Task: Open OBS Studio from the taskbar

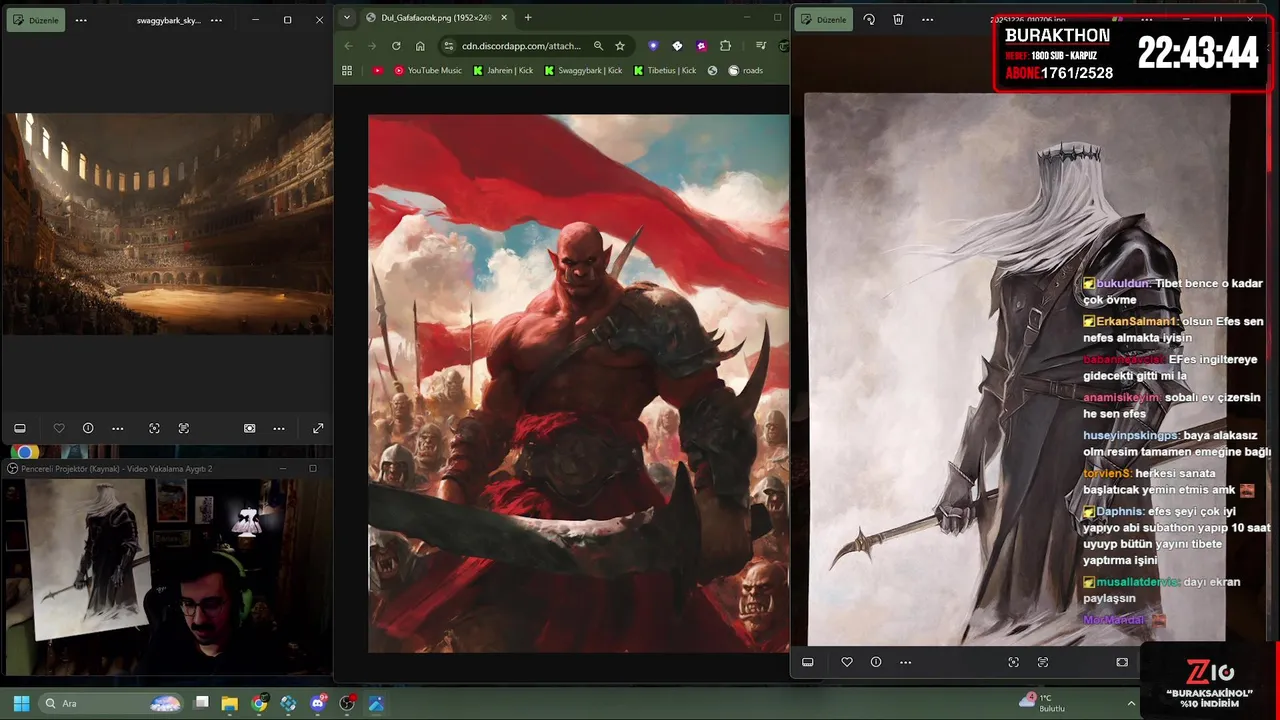Action: pyautogui.click(x=347, y=703)
